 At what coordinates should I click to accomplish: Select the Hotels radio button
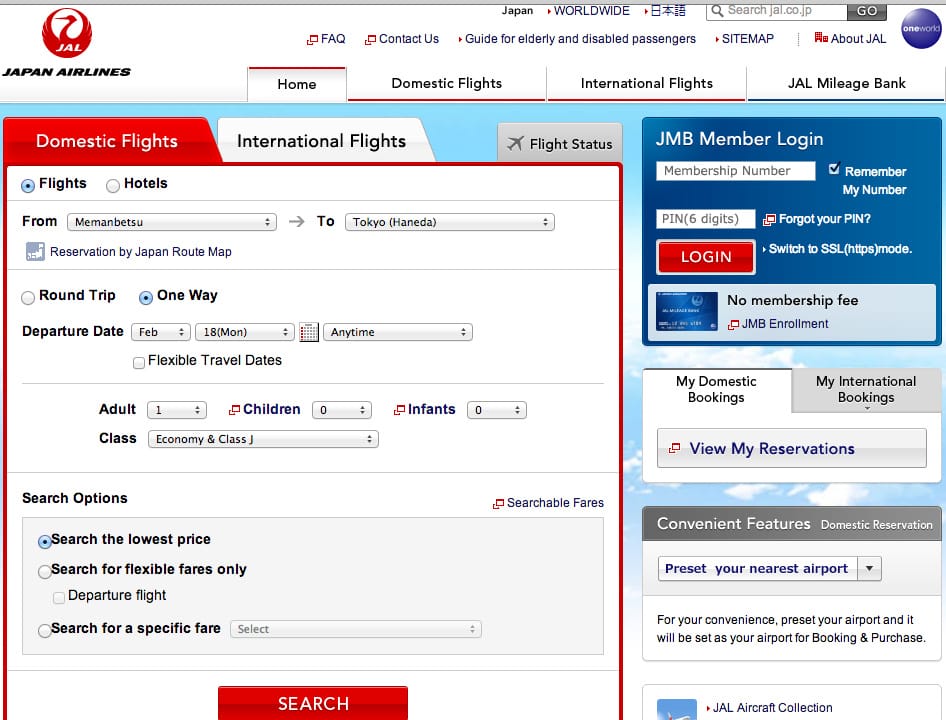(113, 185)
